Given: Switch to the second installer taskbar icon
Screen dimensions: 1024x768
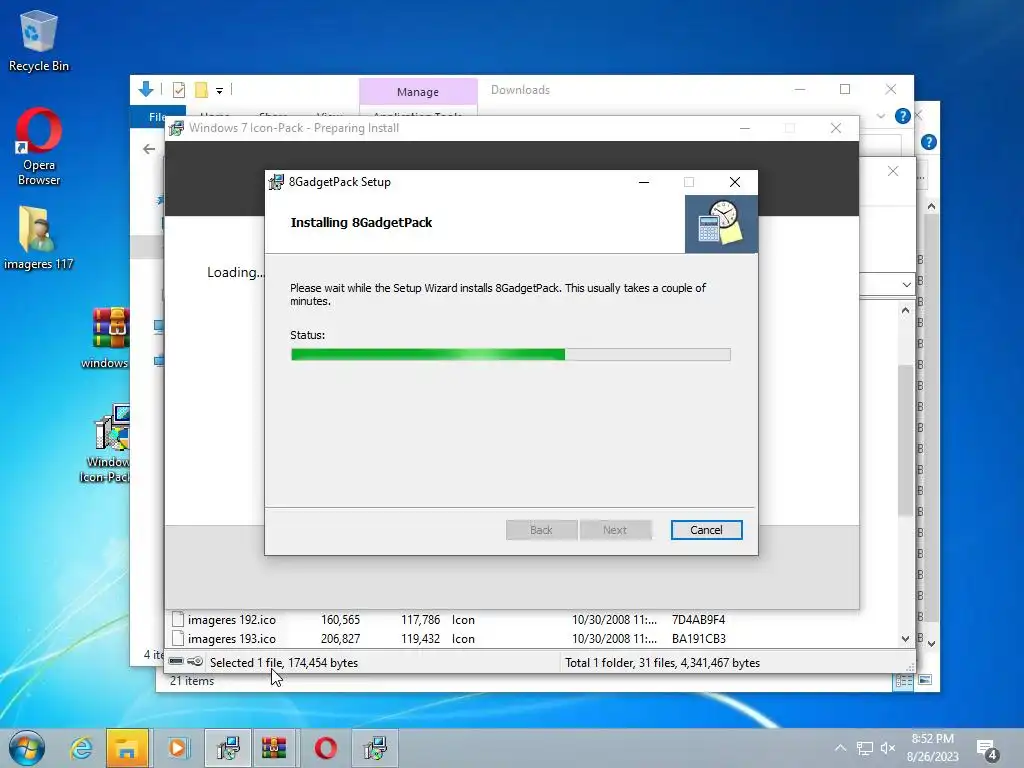Looking at the screenshot, I should [375, 748].
